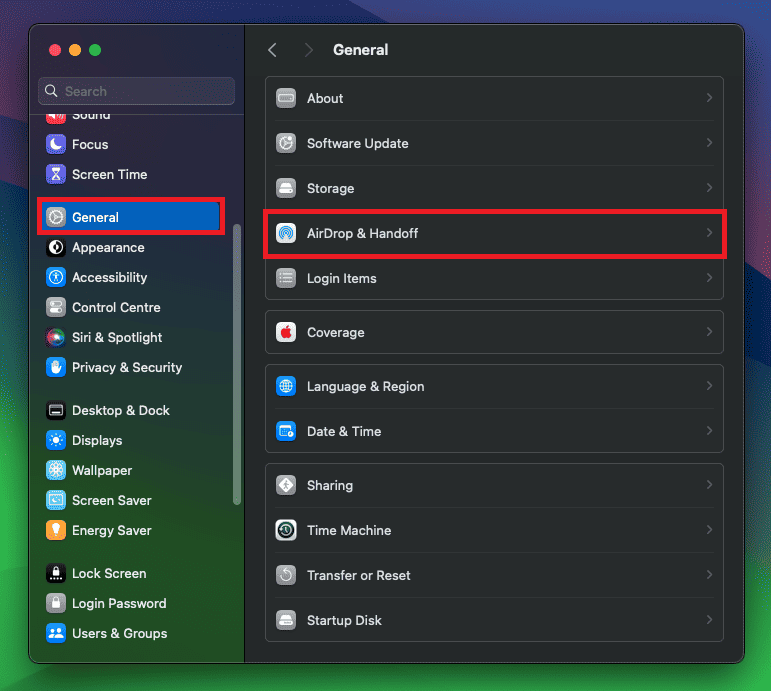The width and height of the screenshot is (771, 691).
Task: Click the forward navigation arrow
Action: tap(308, 50)
